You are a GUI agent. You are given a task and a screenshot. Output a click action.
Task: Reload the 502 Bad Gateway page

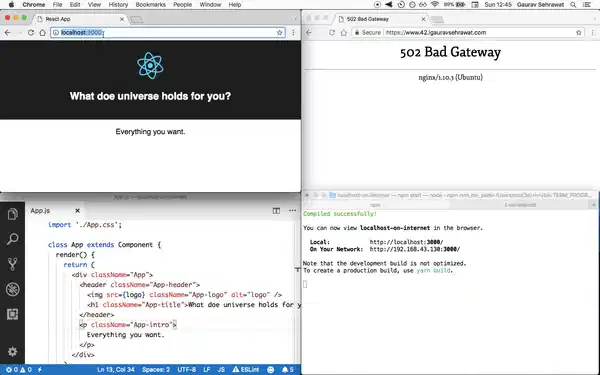[332, 33]
